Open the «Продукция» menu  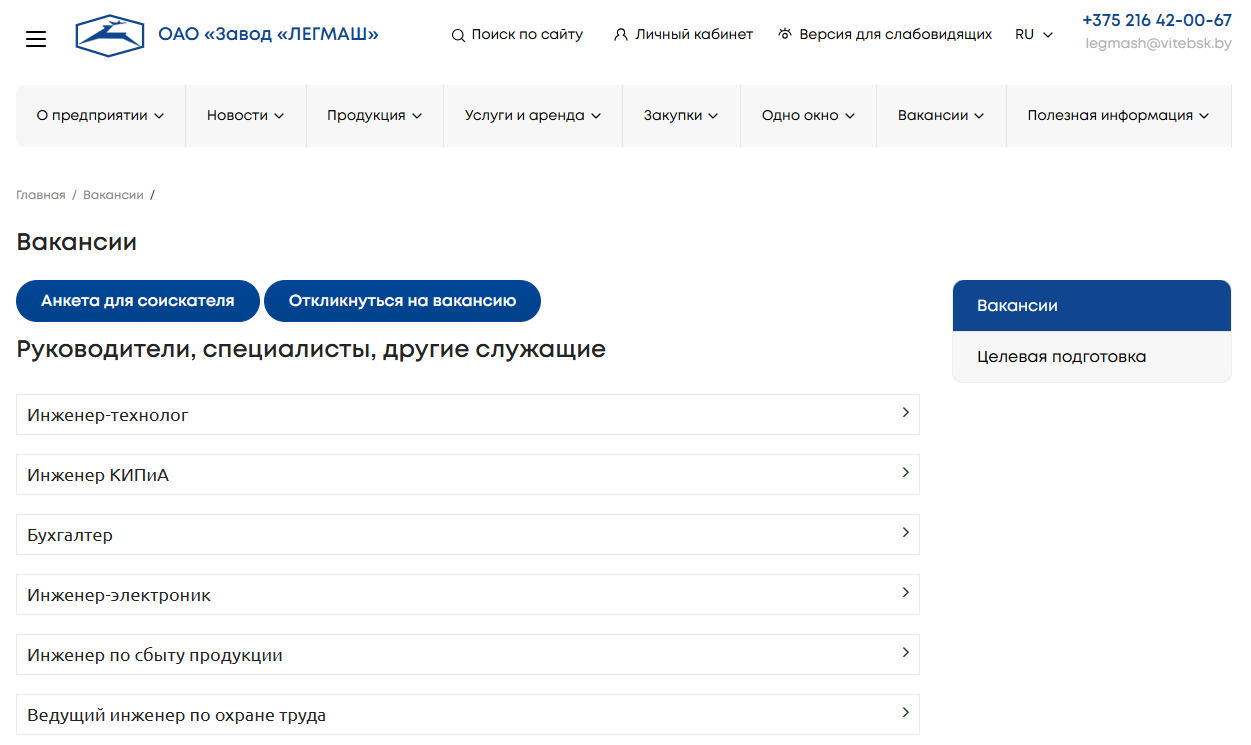pyautogui.click(x=374, y=115)
